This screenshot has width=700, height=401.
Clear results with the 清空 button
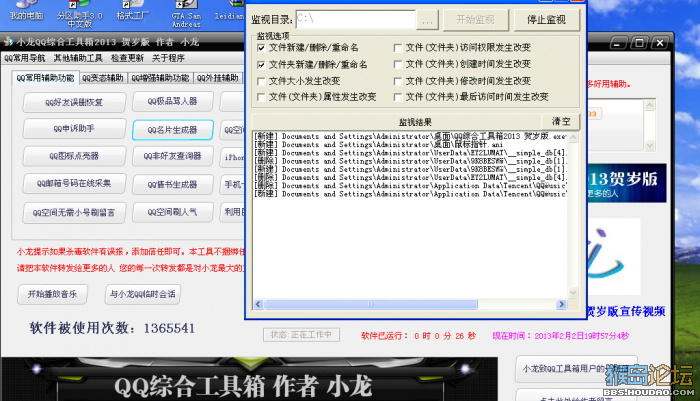click(561, 121)
